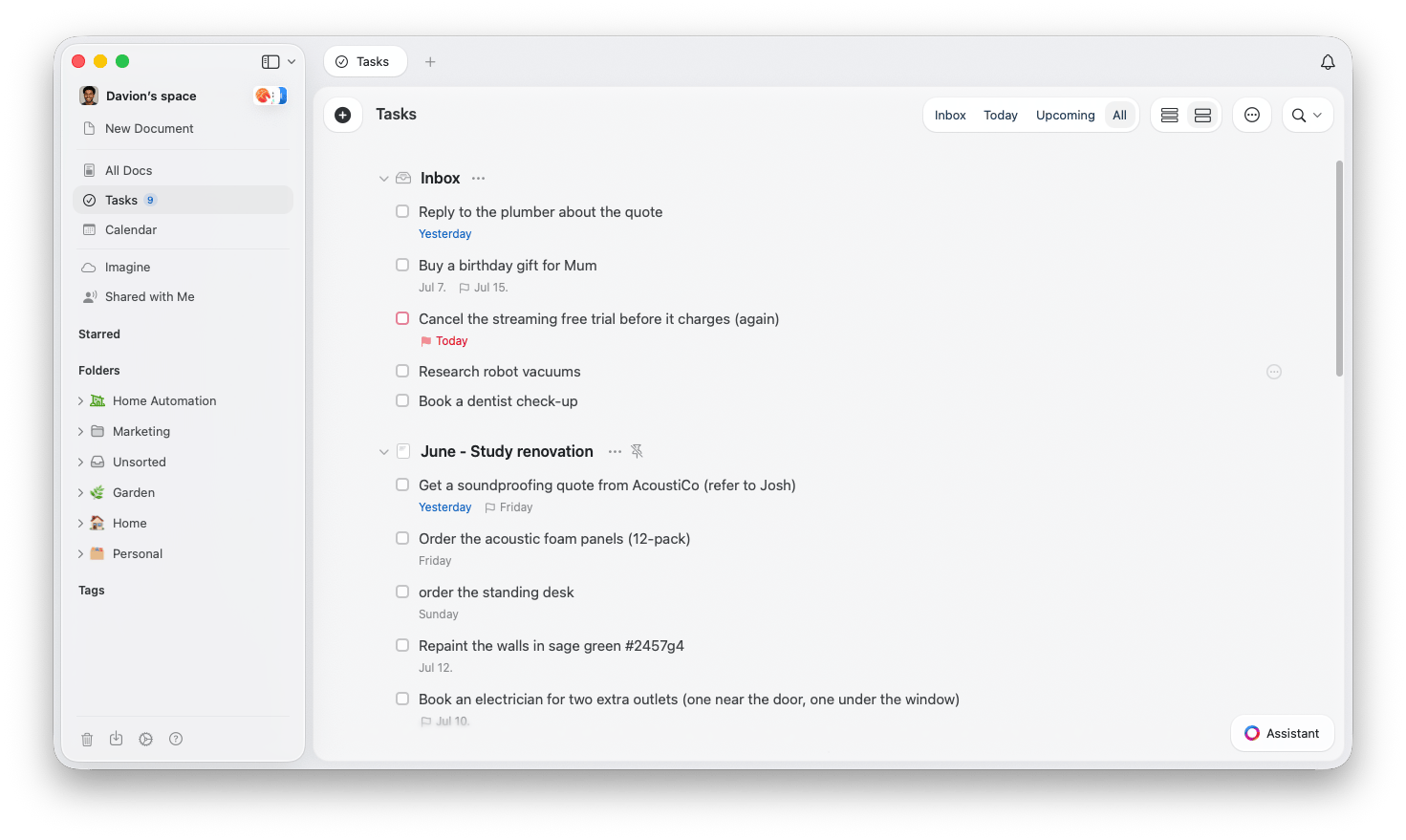Switch to compact list view icon
This screenshot has width=1406, height=840.
(1169, 115)
